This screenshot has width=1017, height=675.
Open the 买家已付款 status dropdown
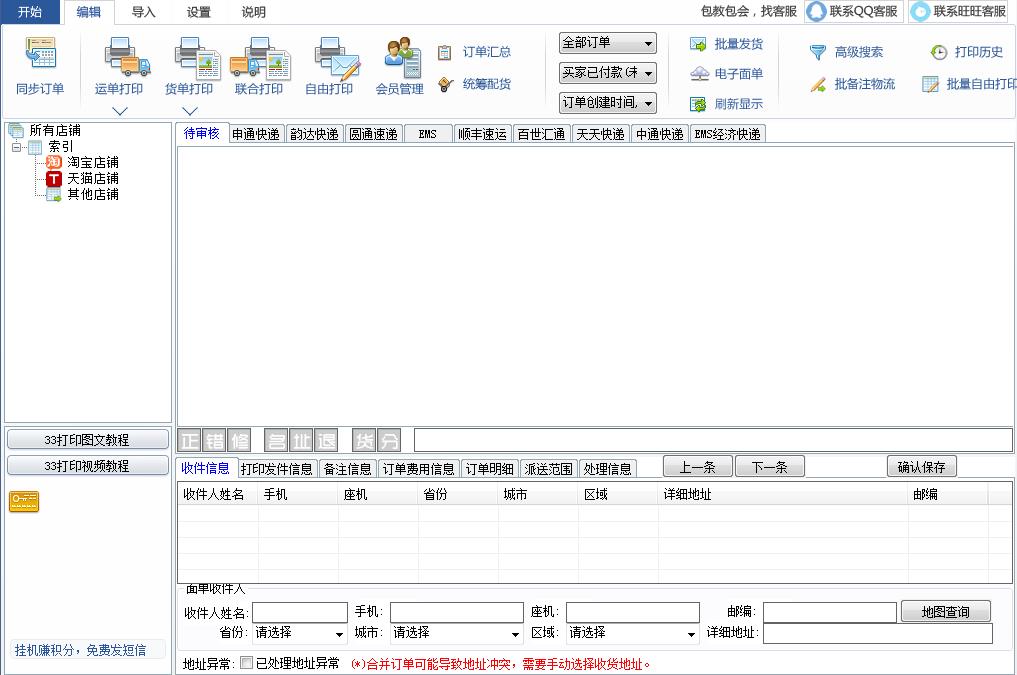607,73
